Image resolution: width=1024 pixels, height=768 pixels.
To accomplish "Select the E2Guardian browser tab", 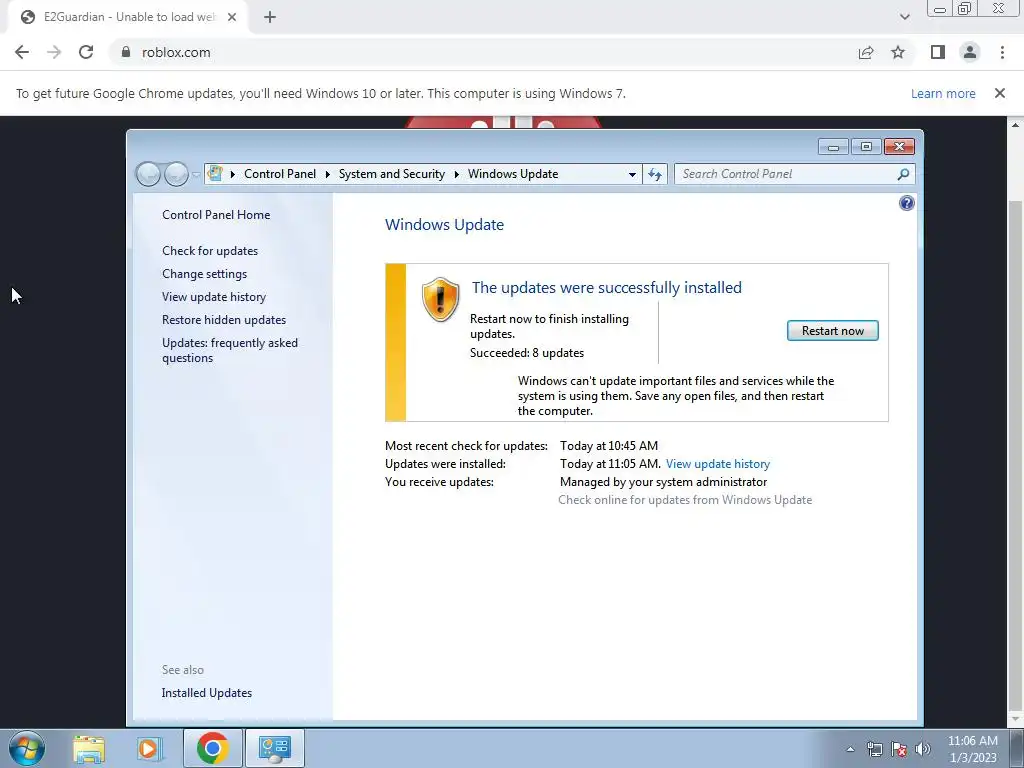I will pos(129,17).
